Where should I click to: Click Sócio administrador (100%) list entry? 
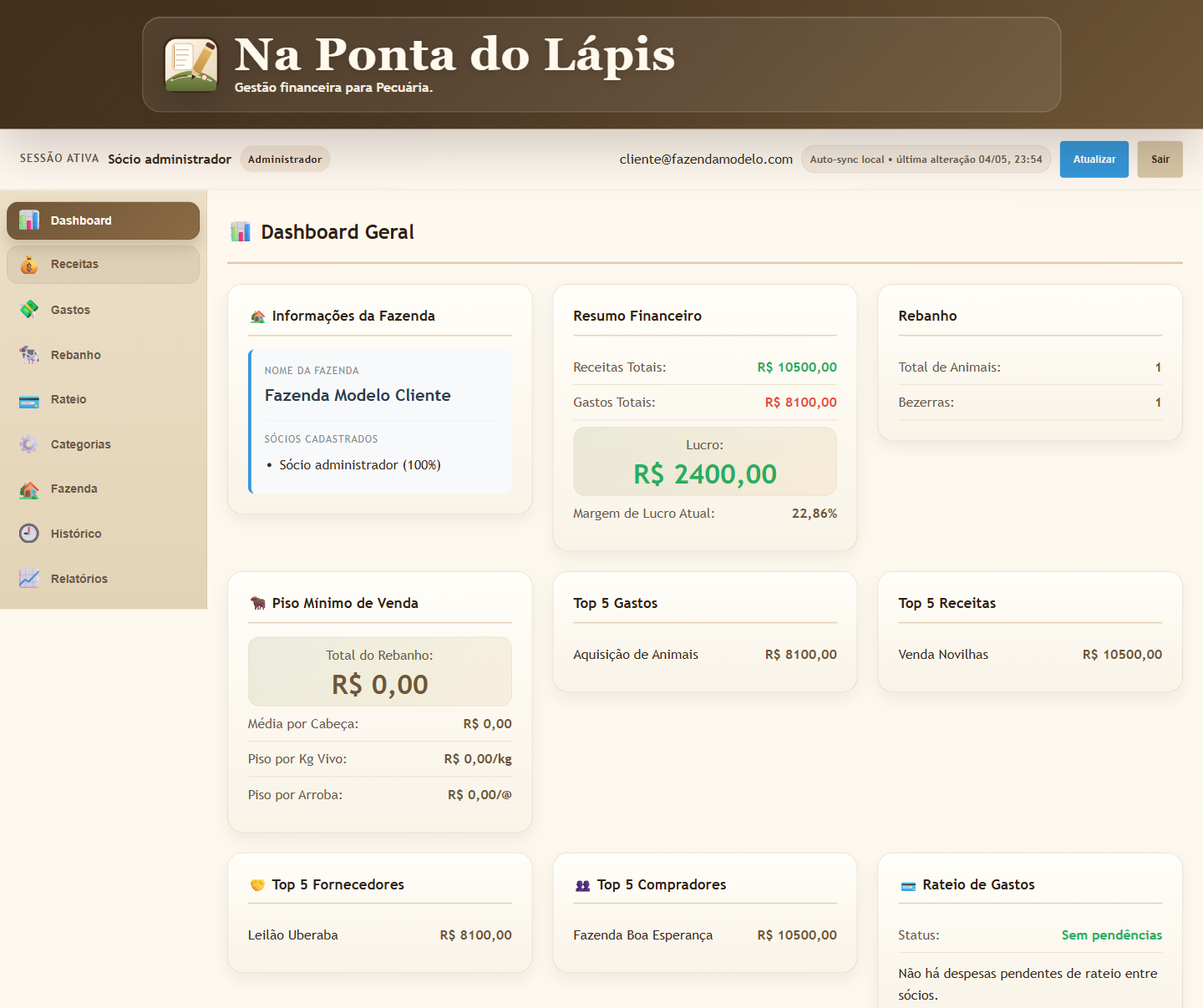pos(360,465)
